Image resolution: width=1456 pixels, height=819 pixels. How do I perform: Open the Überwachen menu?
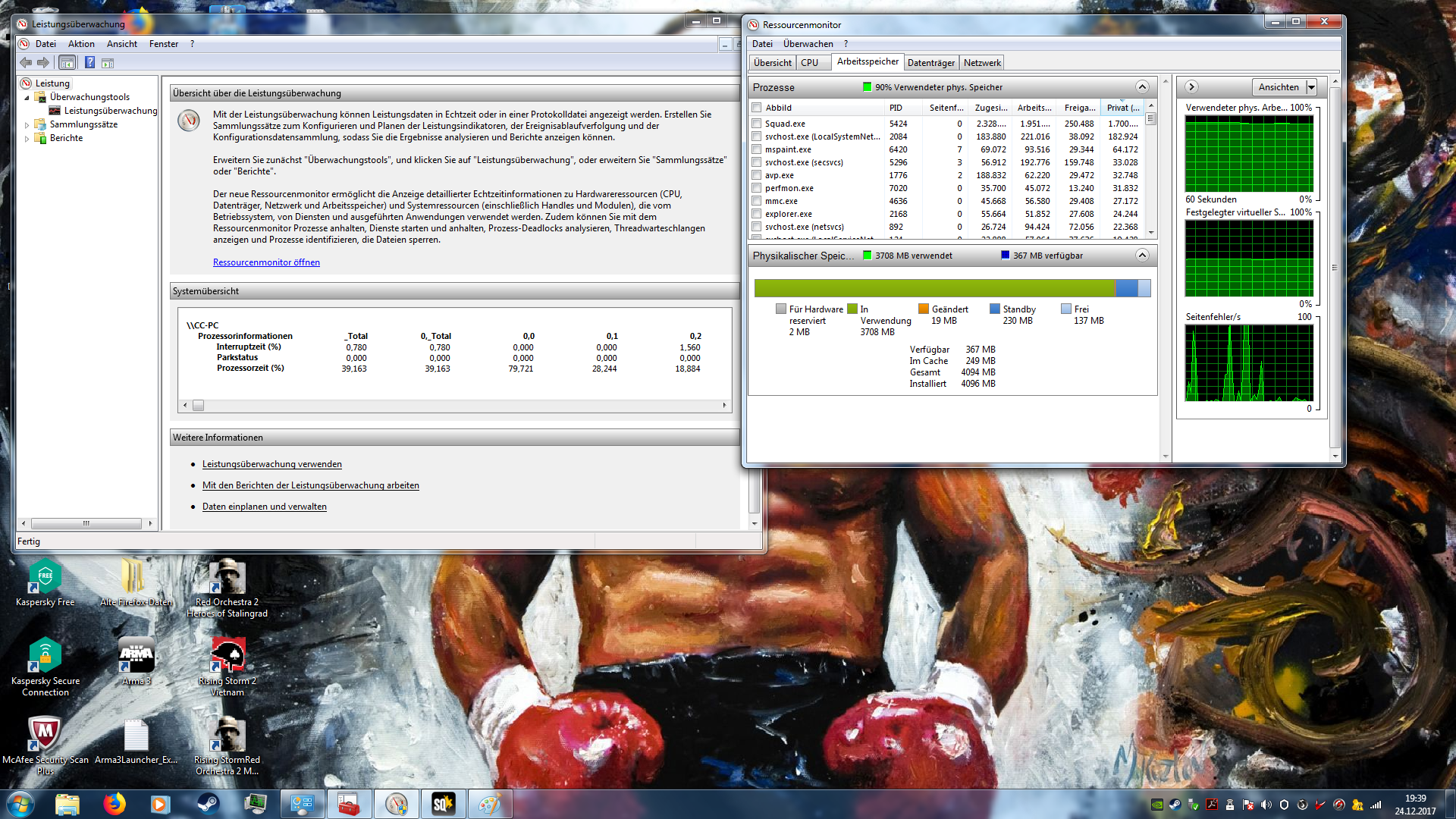click(x=808, y=44)
